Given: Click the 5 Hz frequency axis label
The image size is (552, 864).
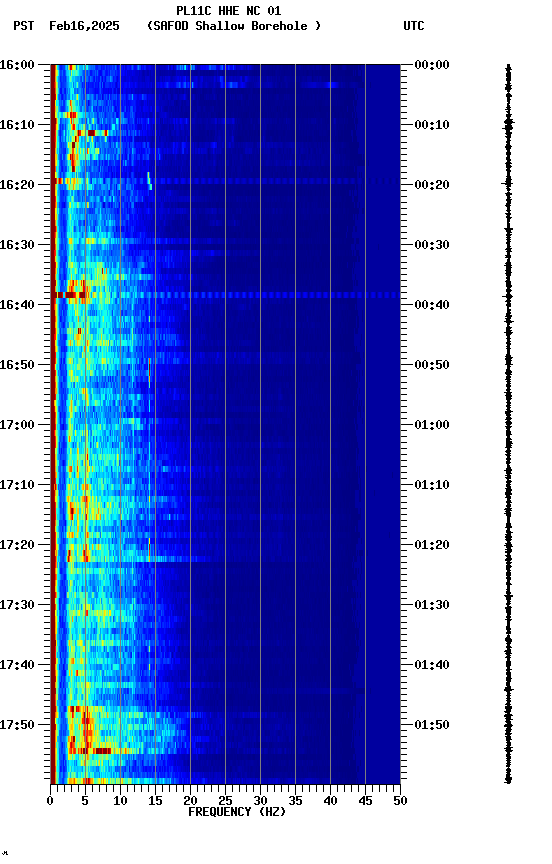Looking at the screenshot, I should pyautogui.click(x=85, y=802).
